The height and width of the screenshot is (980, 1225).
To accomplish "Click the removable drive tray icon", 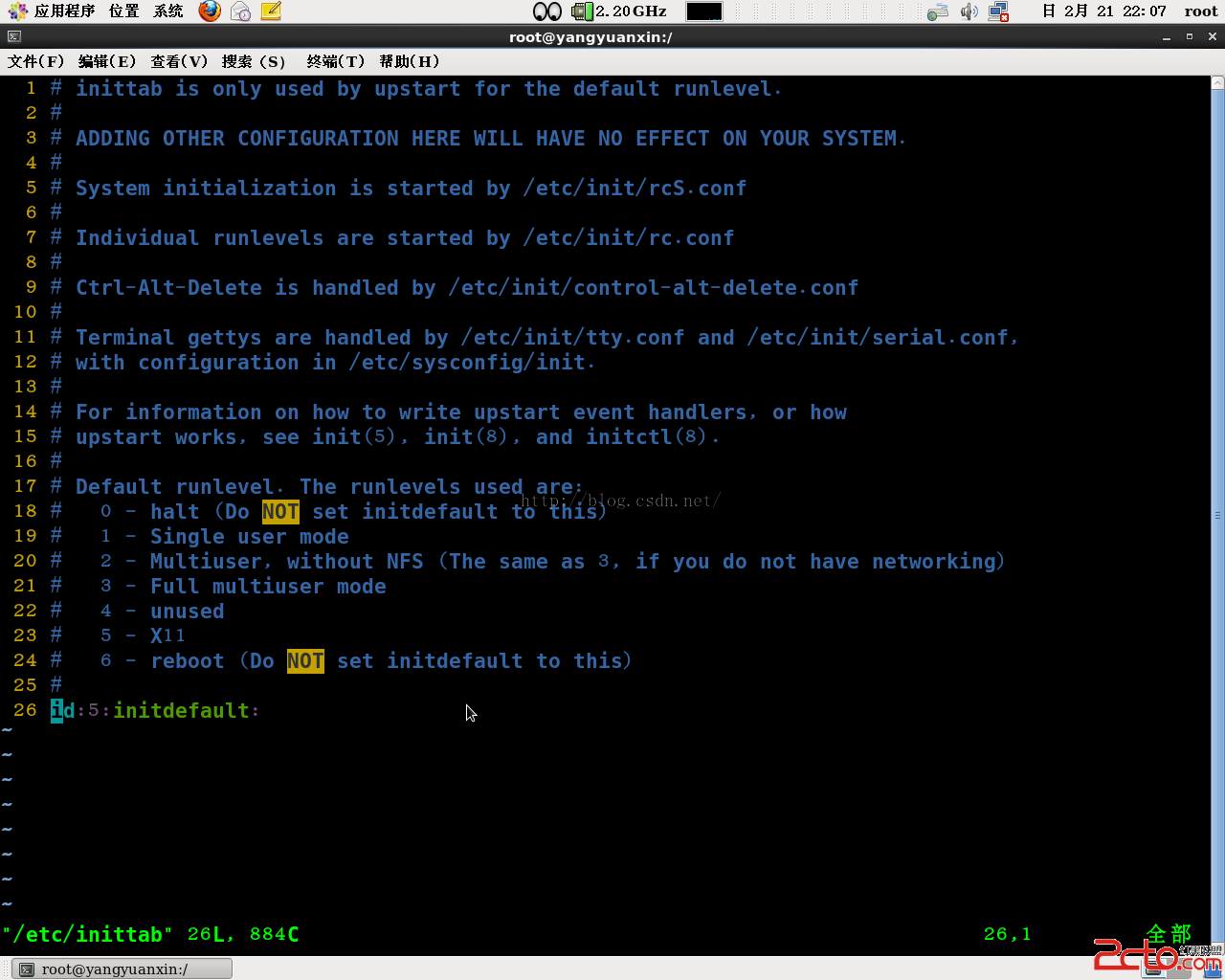I will pyautogui.click(x=938, y=11).
